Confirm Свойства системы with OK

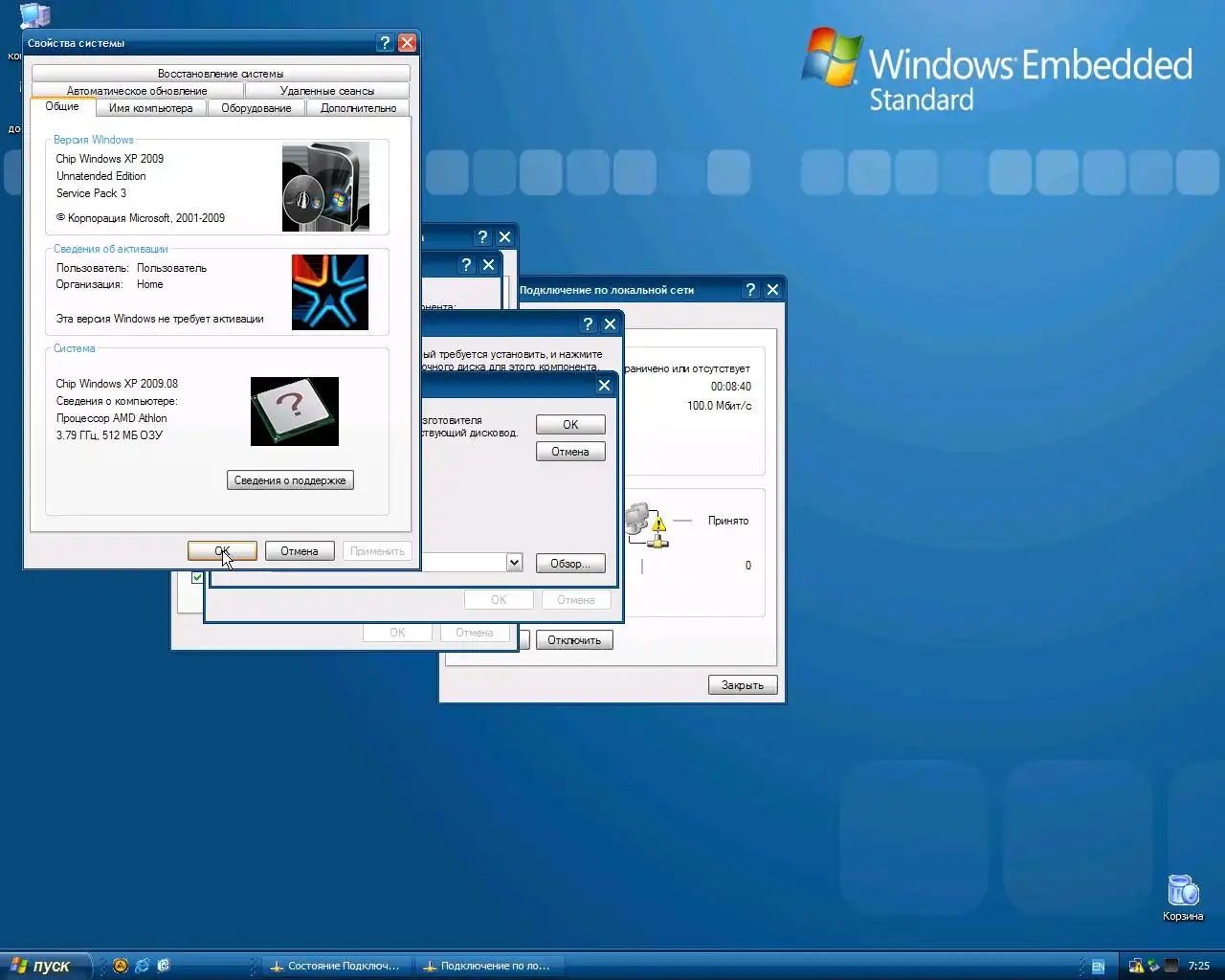[x=222, y=551]
